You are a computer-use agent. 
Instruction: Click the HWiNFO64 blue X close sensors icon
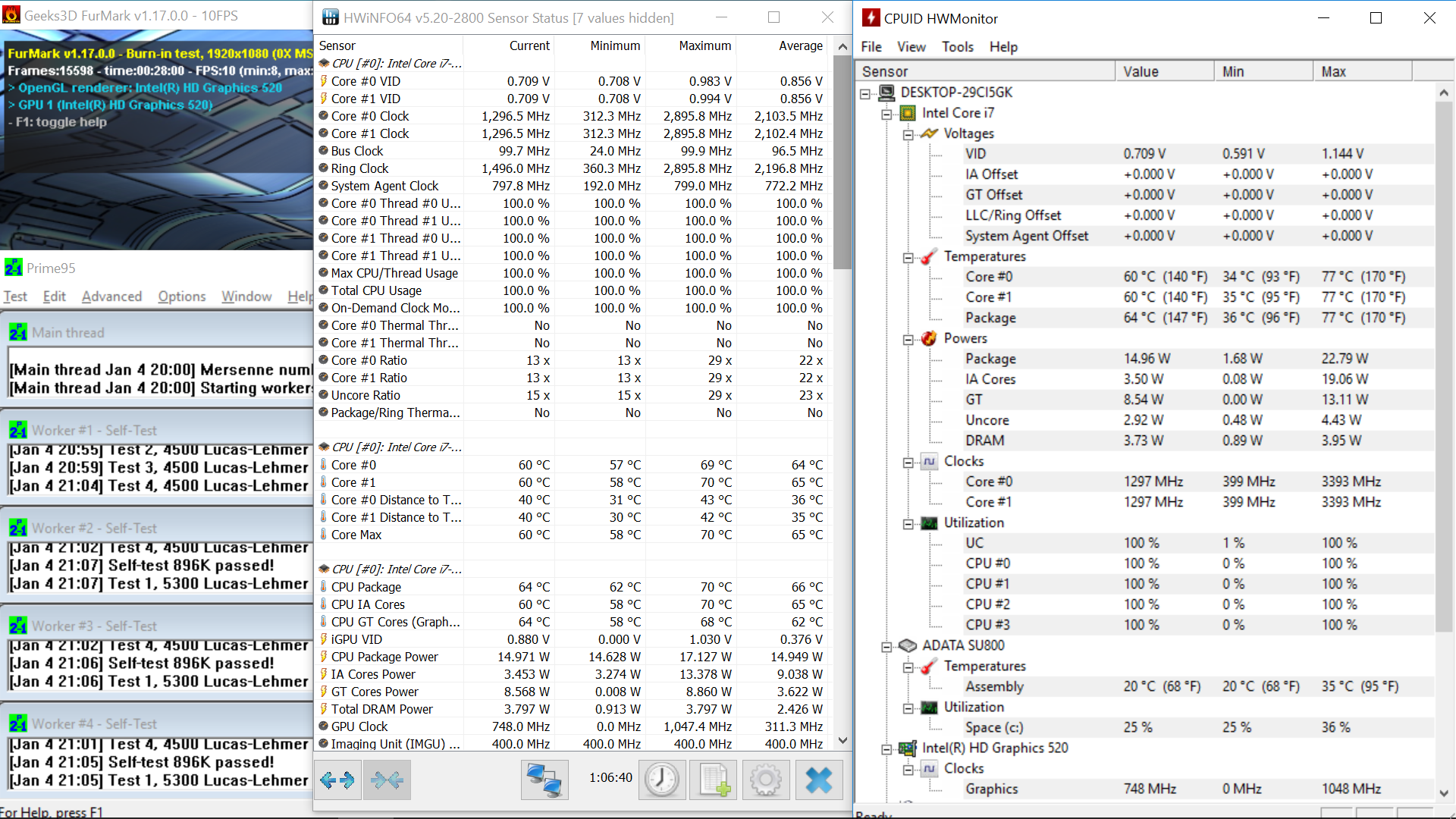pyautogui.click(x=819, y=780)
